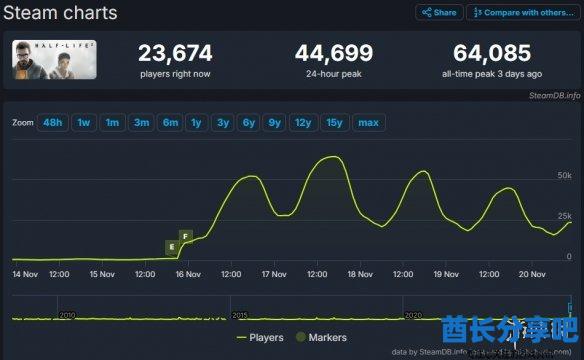Toggle the Players series in legend

tap(260, 338)
